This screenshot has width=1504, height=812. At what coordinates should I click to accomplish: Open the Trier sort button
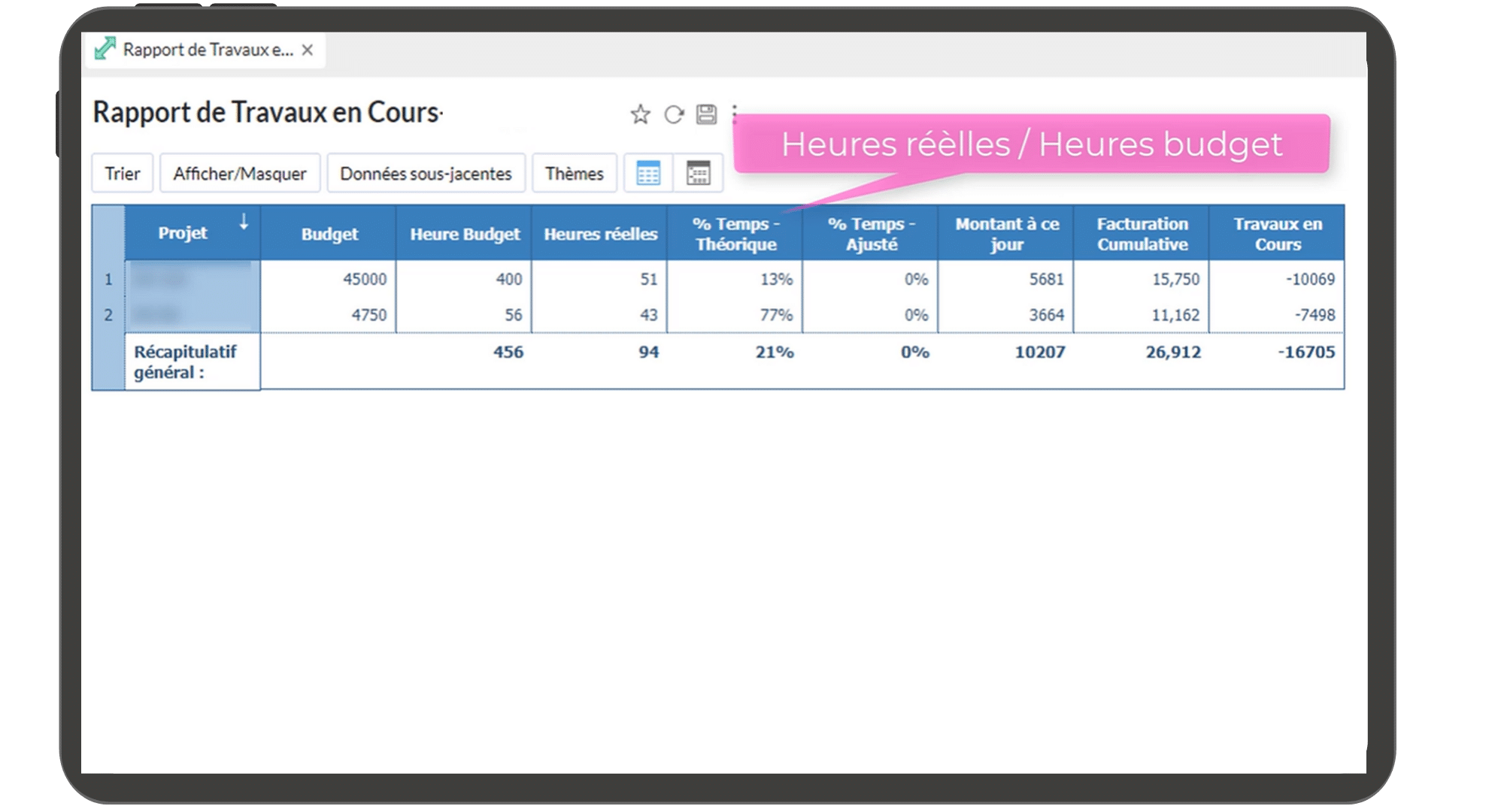click(123, 174)
